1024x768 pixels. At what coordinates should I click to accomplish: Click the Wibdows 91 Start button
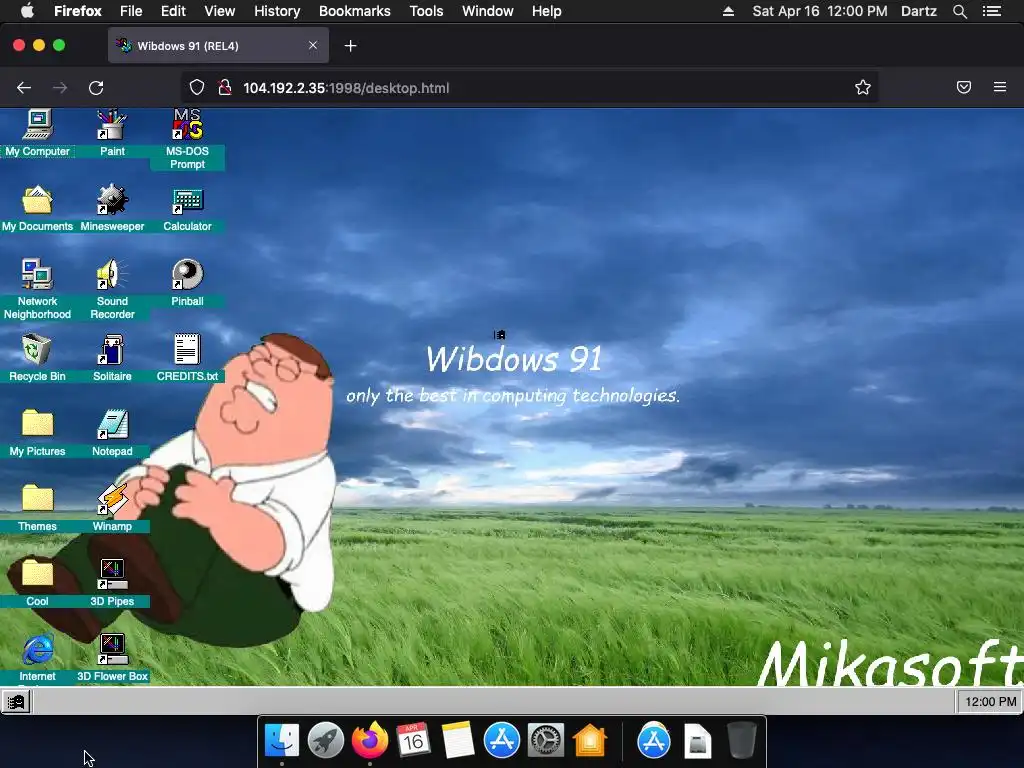pos(16,702)
